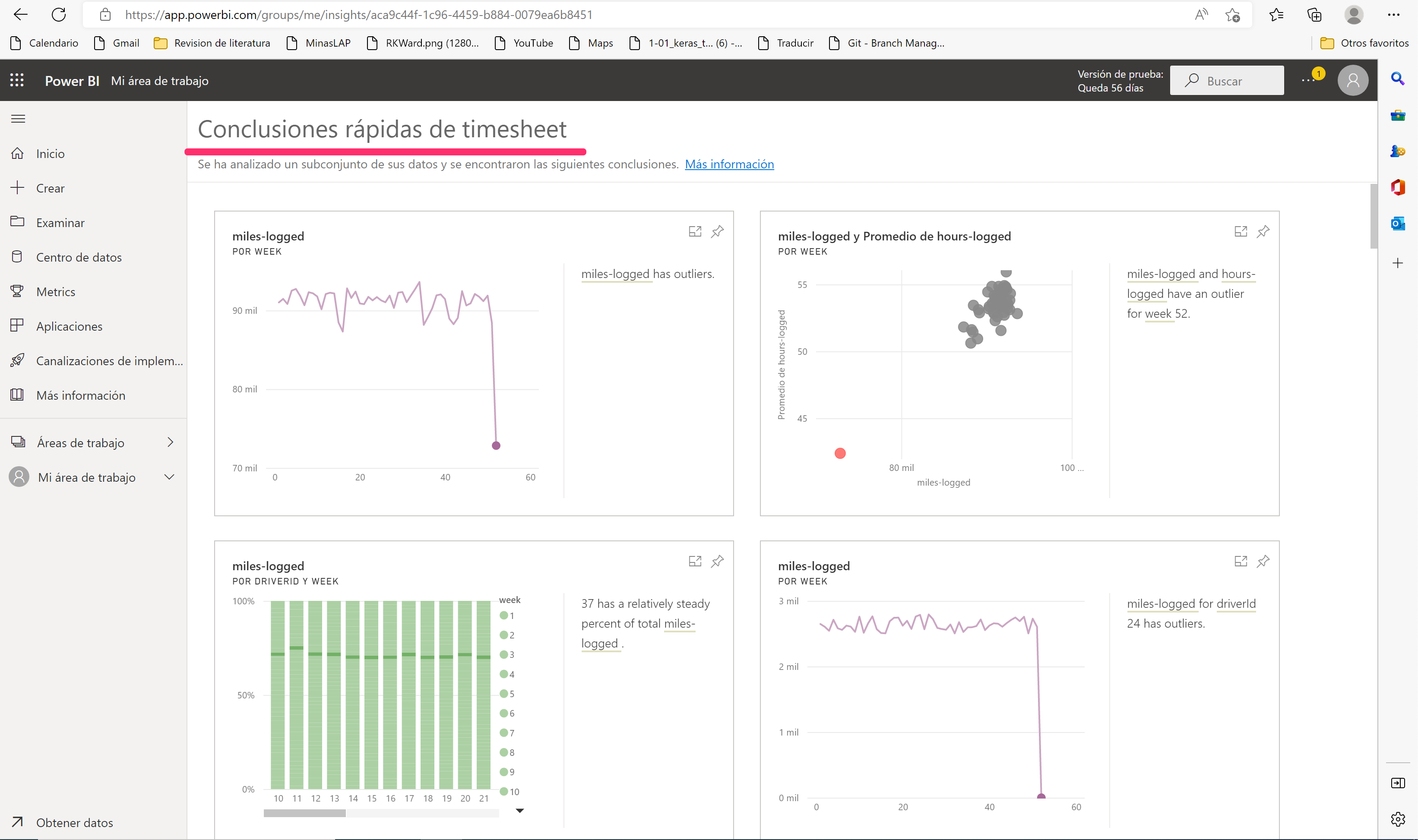This screenshot has height=840, width=1418.
Task: Open the browser profile avatar
Action: pos(1354,15)
